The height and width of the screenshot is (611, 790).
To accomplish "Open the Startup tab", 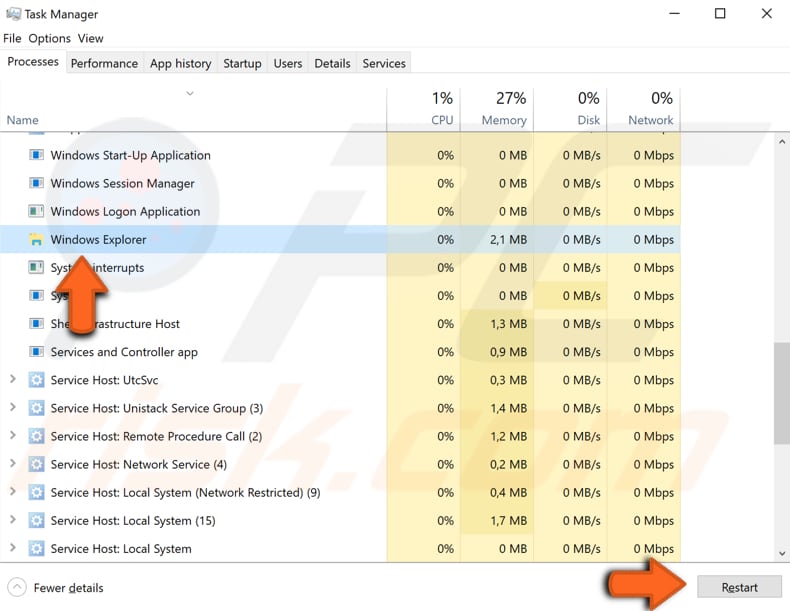I will tap(242, 63).
